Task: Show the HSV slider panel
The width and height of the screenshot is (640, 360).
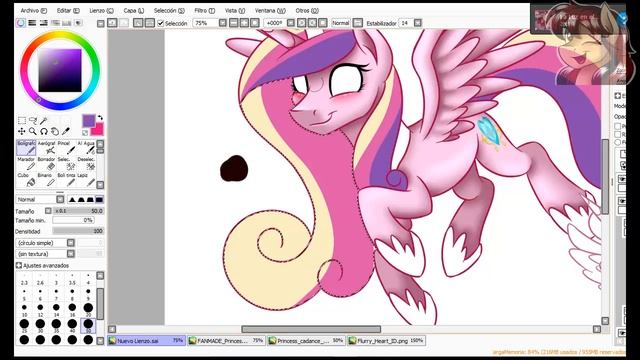Action: (44, 23)
